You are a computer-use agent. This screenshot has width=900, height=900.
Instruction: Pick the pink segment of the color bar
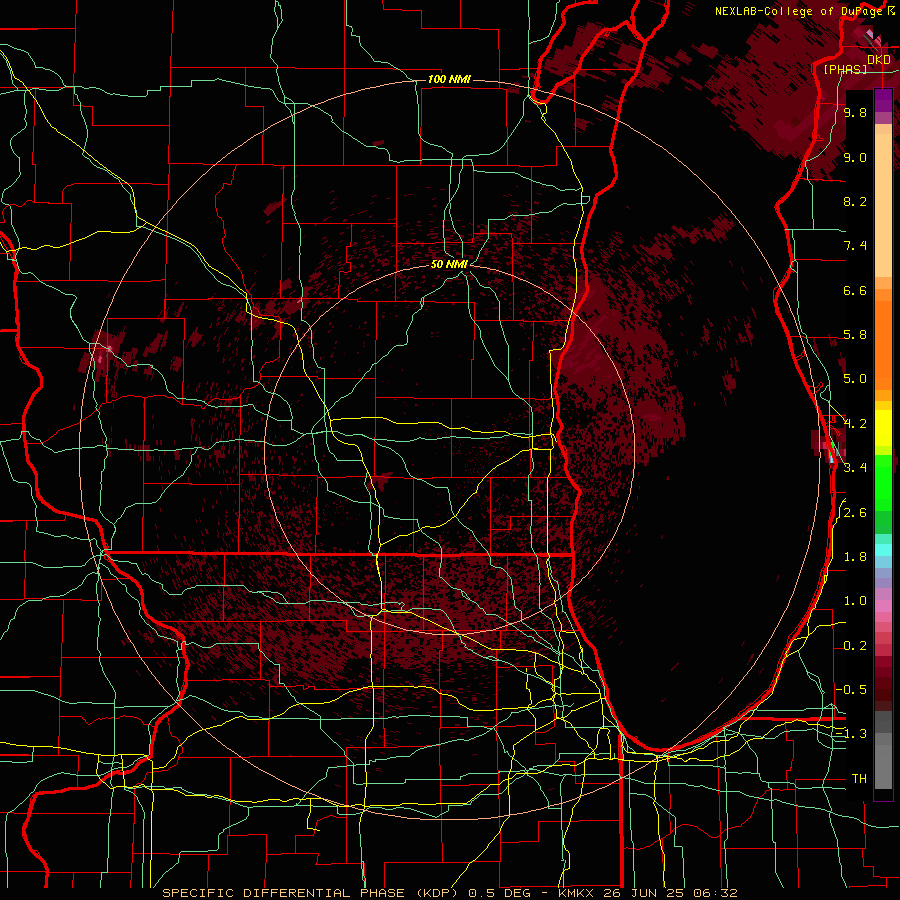(x=883, y=606)
